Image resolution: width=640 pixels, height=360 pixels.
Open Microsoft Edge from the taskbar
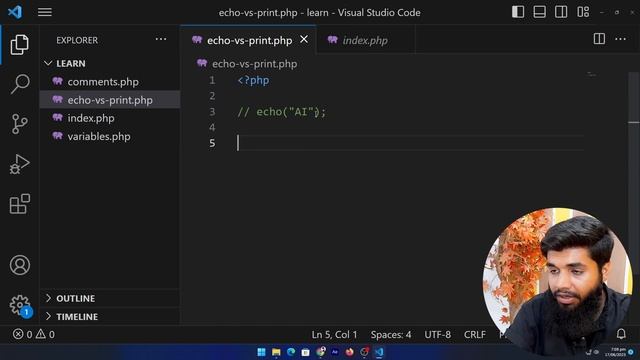coord(291,352)
